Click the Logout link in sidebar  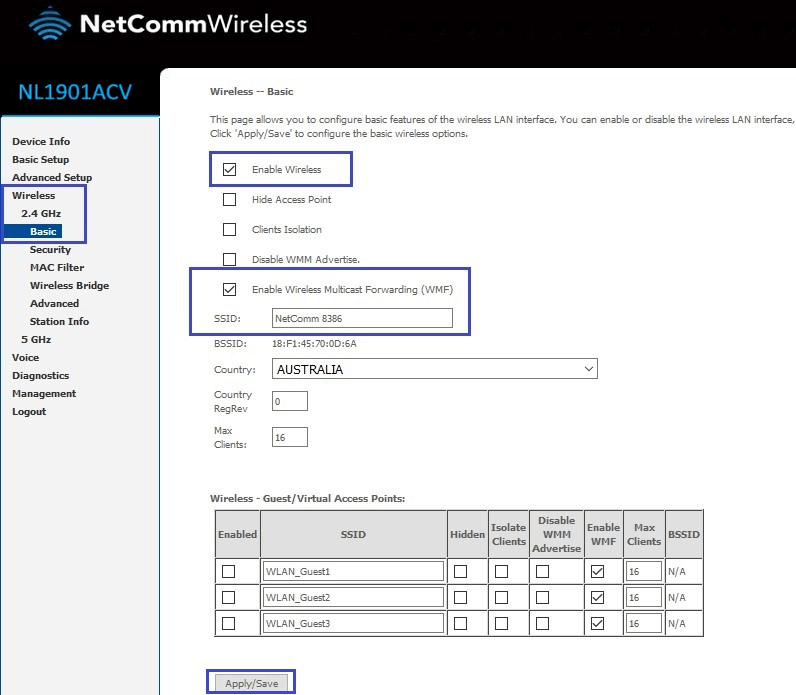coord(29,412)
